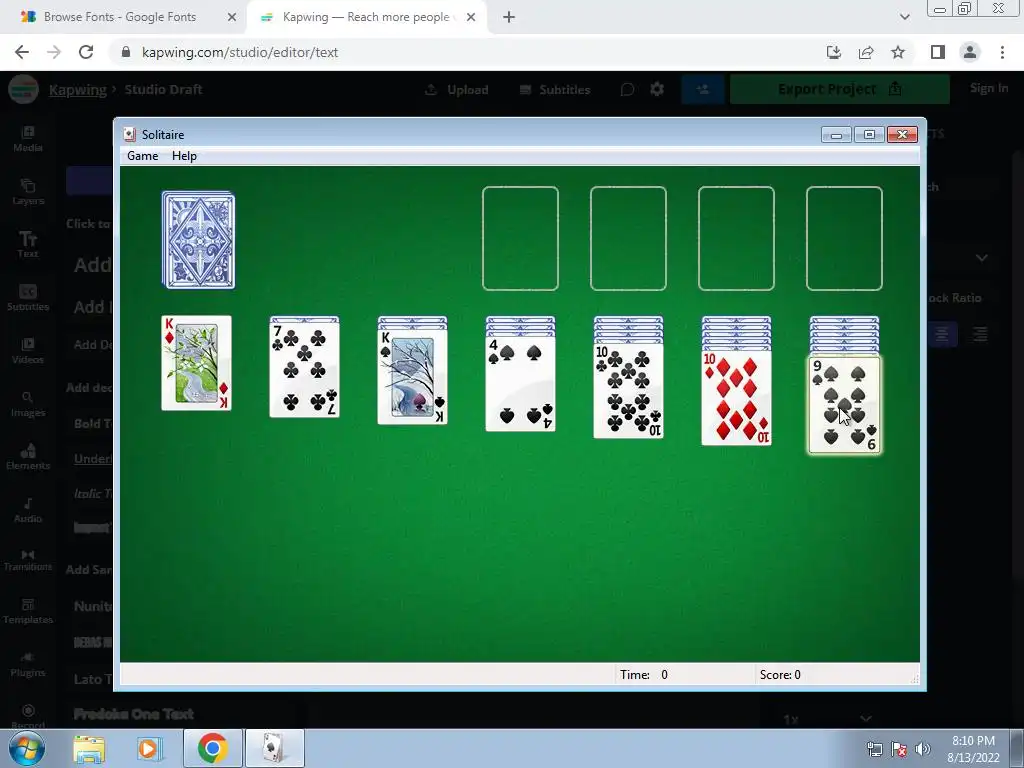Click the fourth empty foundation slot
Image resolution: width=1024 pixels, height=768 pixels.
coord(844,238)
